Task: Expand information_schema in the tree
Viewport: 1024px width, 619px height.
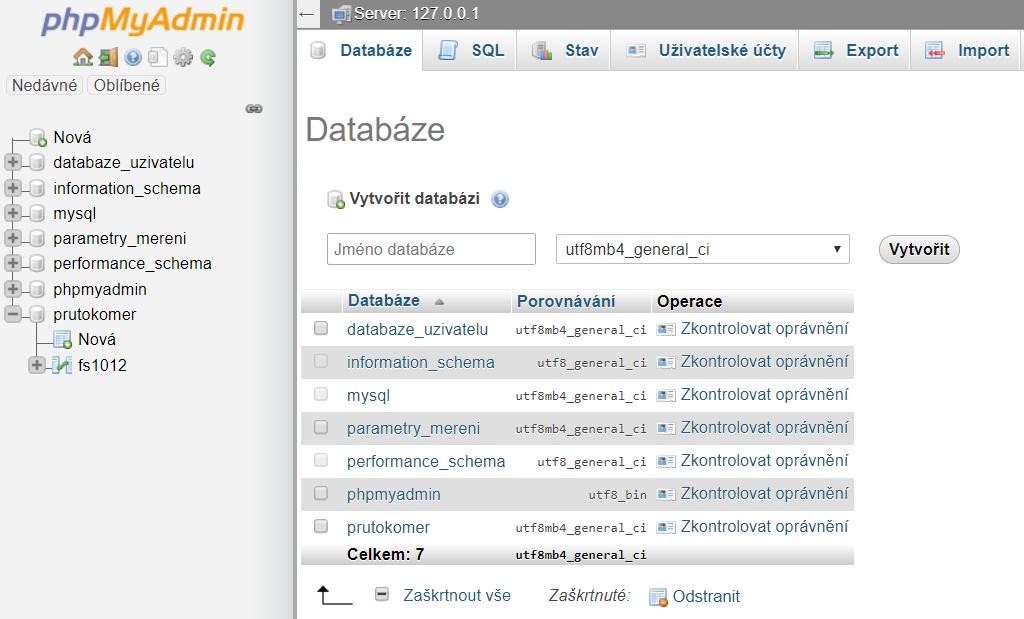Action: pos(13,187)
